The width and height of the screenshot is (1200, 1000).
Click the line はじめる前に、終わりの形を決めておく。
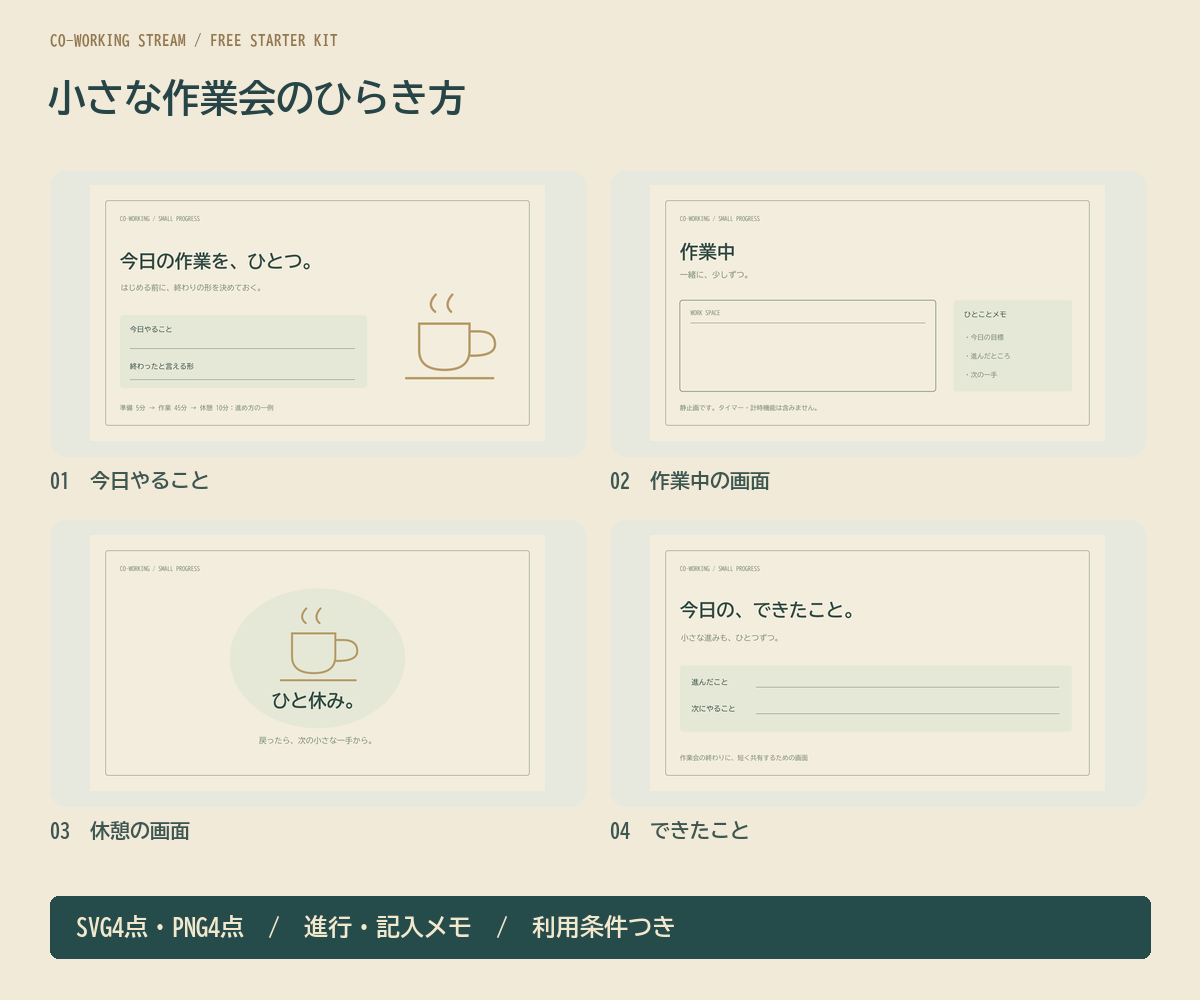click(x=191, y=288)
